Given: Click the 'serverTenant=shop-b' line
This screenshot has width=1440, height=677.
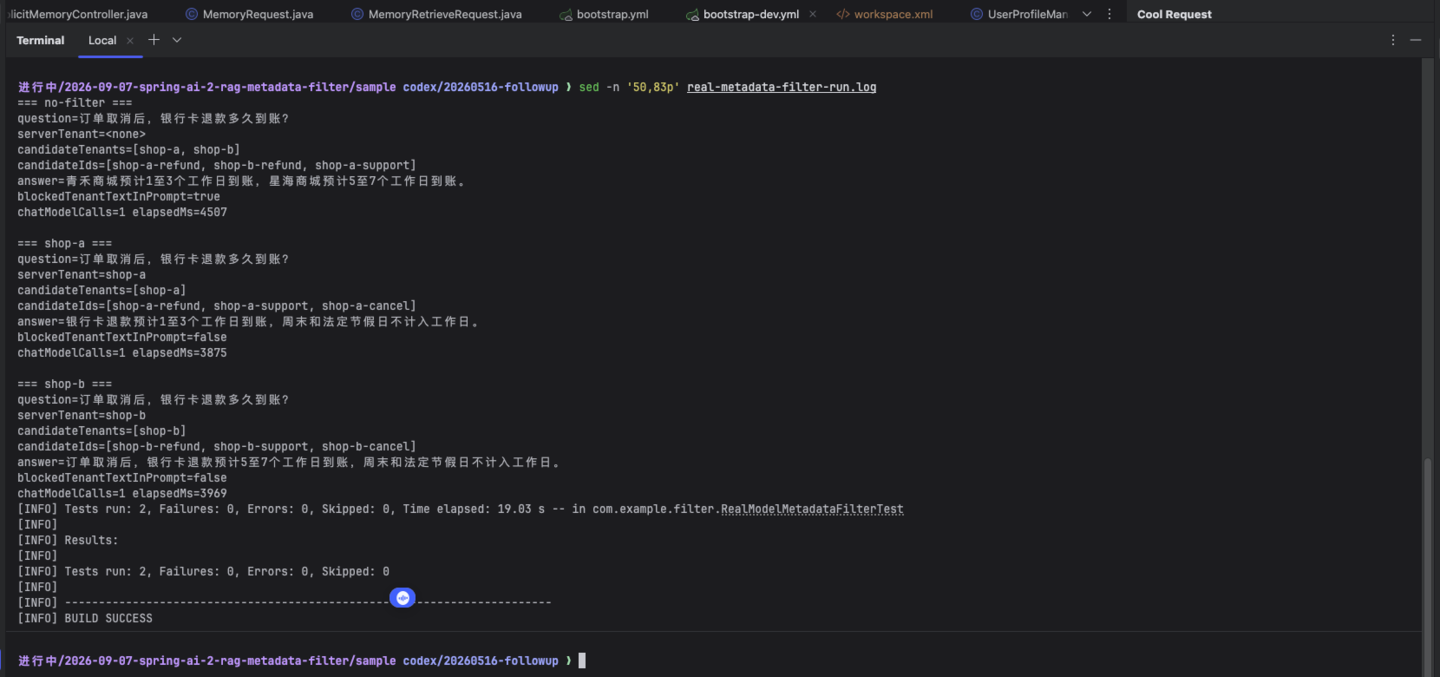Looking at the screenshot, I should pos(81,415).
